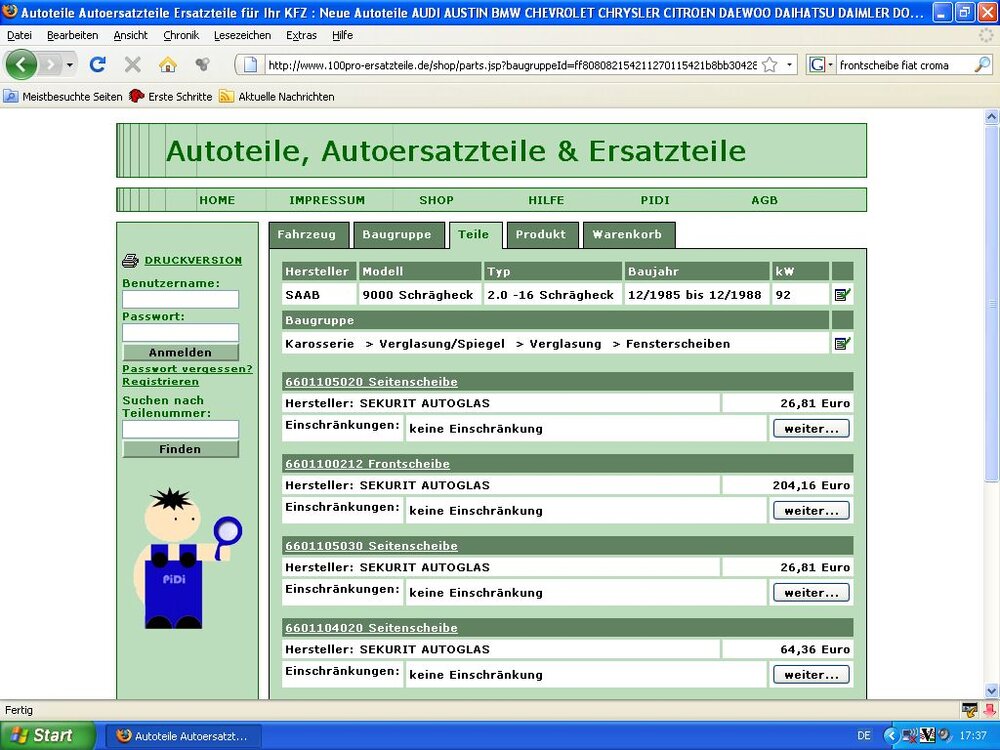Click weiter... for part 6601105030
This screenshot has width=1000, height=750.
pos(811,592)
